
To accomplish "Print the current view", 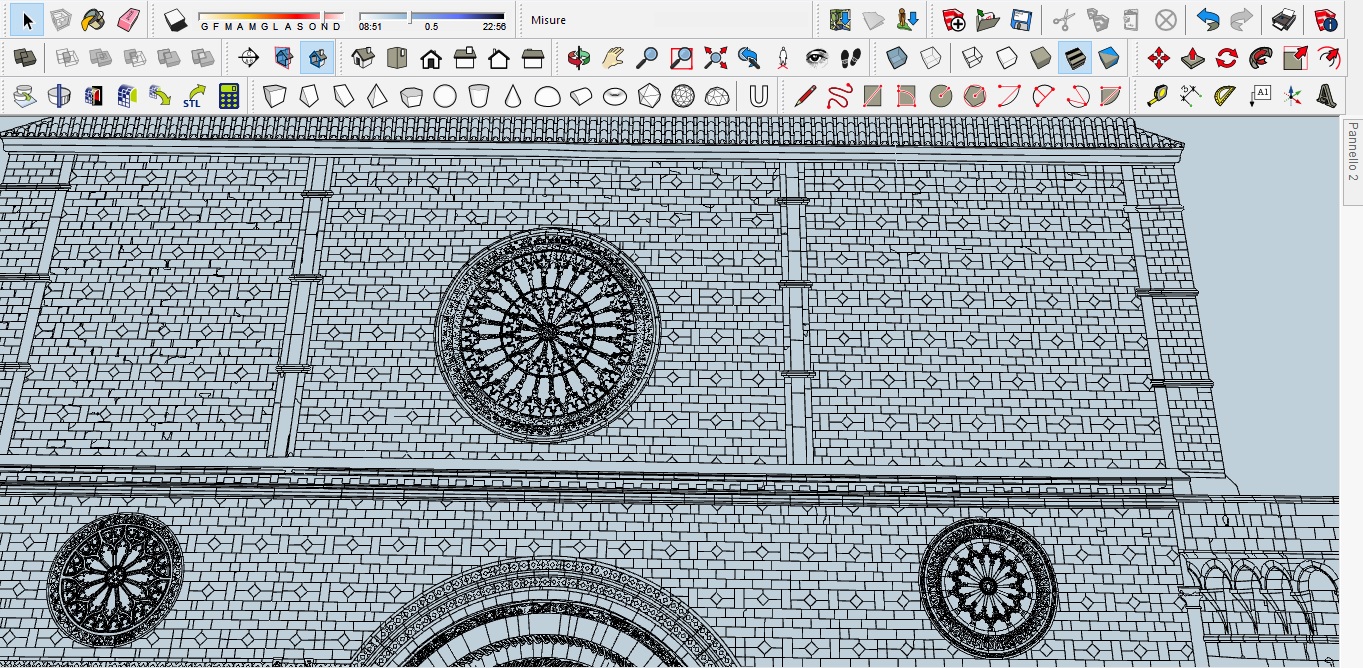I will (x=1284, y=20).
